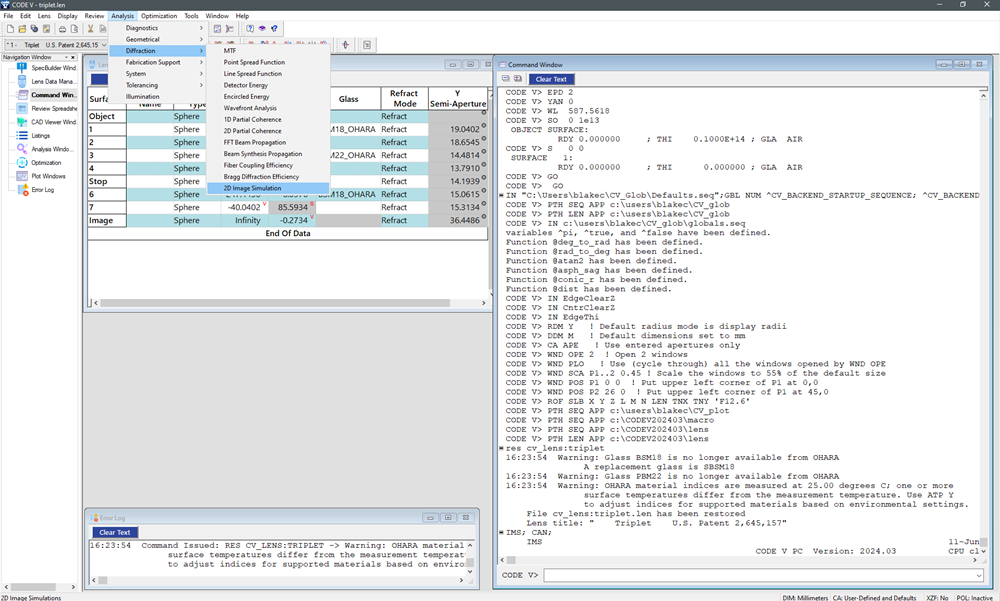Choose MTF from the Diffraction submenu
Viewport: 1000px width, 601px height.
point(268,51)
